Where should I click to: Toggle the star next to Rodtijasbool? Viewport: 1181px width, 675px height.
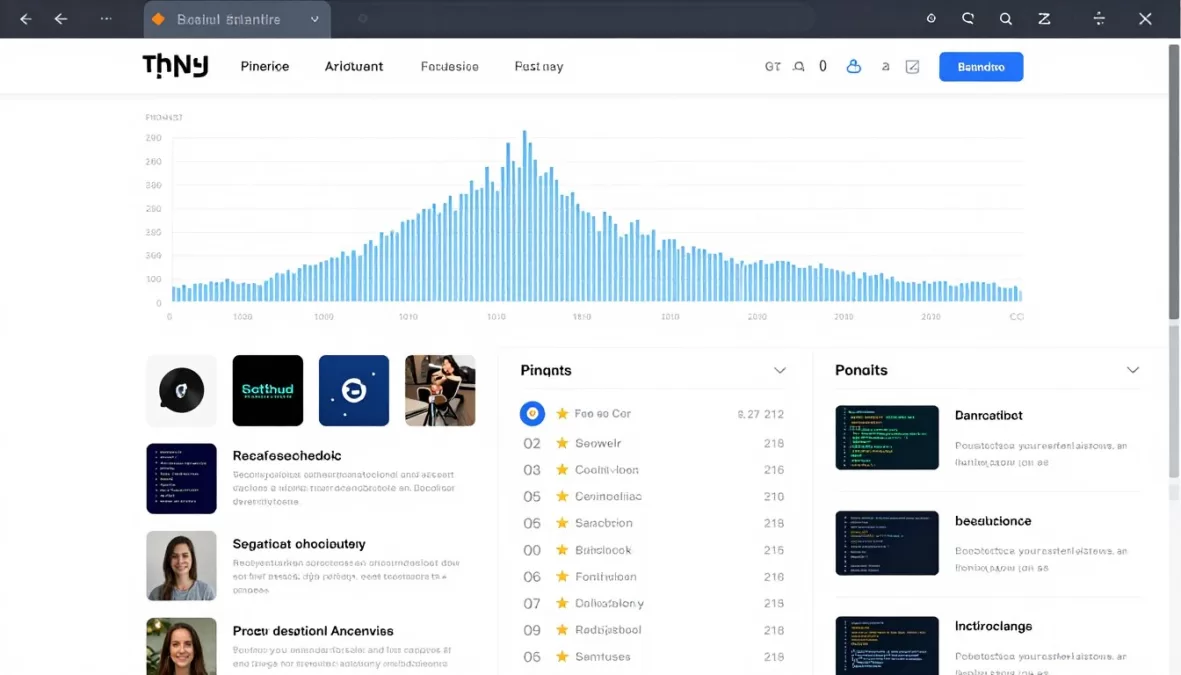point(562,630)
